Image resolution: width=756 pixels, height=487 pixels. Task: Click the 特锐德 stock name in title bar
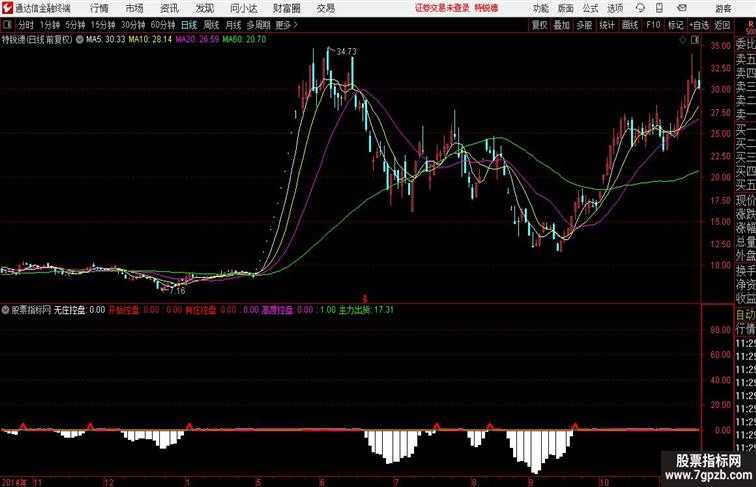click(x=486, y=8)
